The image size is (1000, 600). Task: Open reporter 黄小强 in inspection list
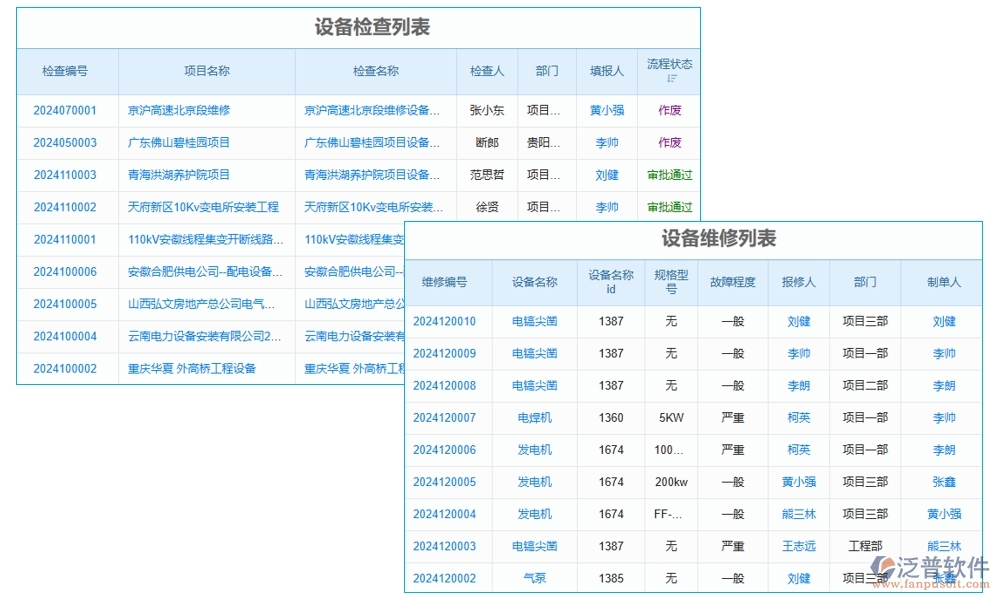[x=606, y=110]
